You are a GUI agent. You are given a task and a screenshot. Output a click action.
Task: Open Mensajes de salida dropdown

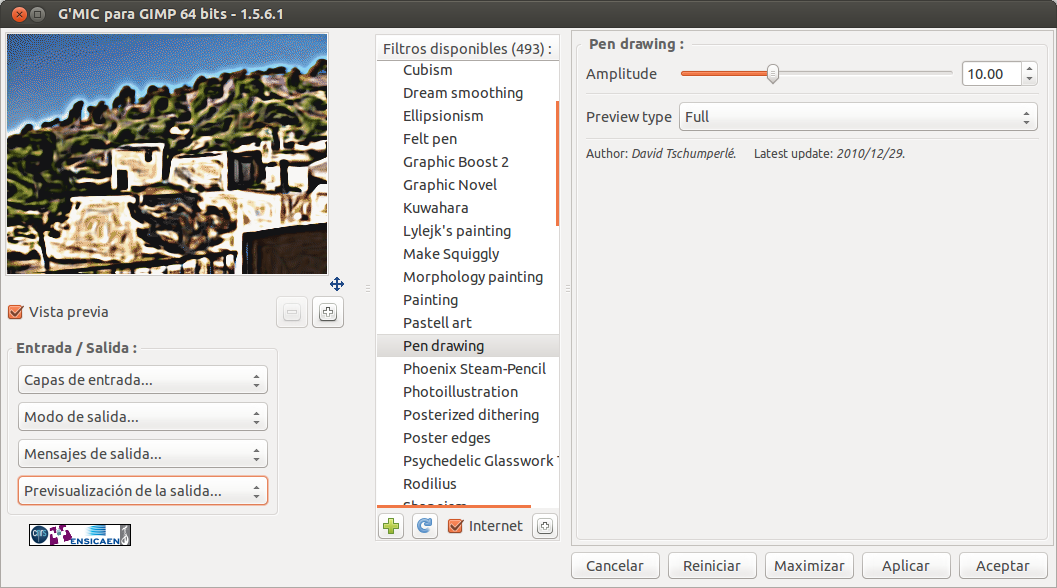[x=143, y=454]
